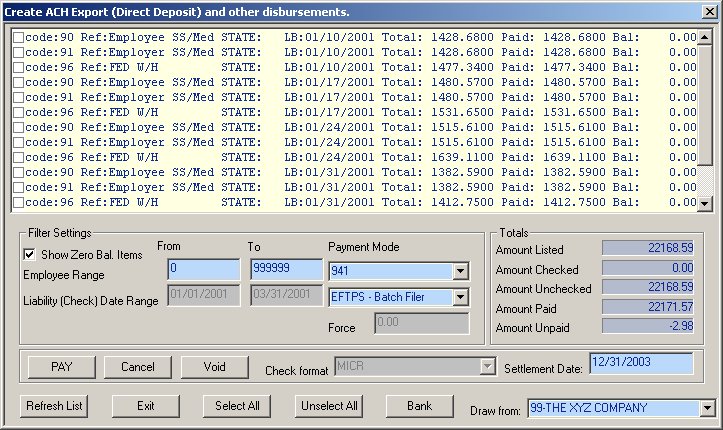Click the Employee Range From field
Viewport: 723px width, 430px height.
[x=203, y=270]
